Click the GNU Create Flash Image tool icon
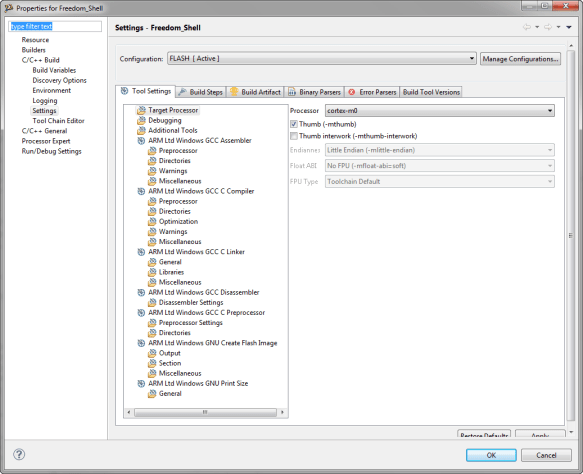Viewport: 583px width, 474px height. point(141,343)
